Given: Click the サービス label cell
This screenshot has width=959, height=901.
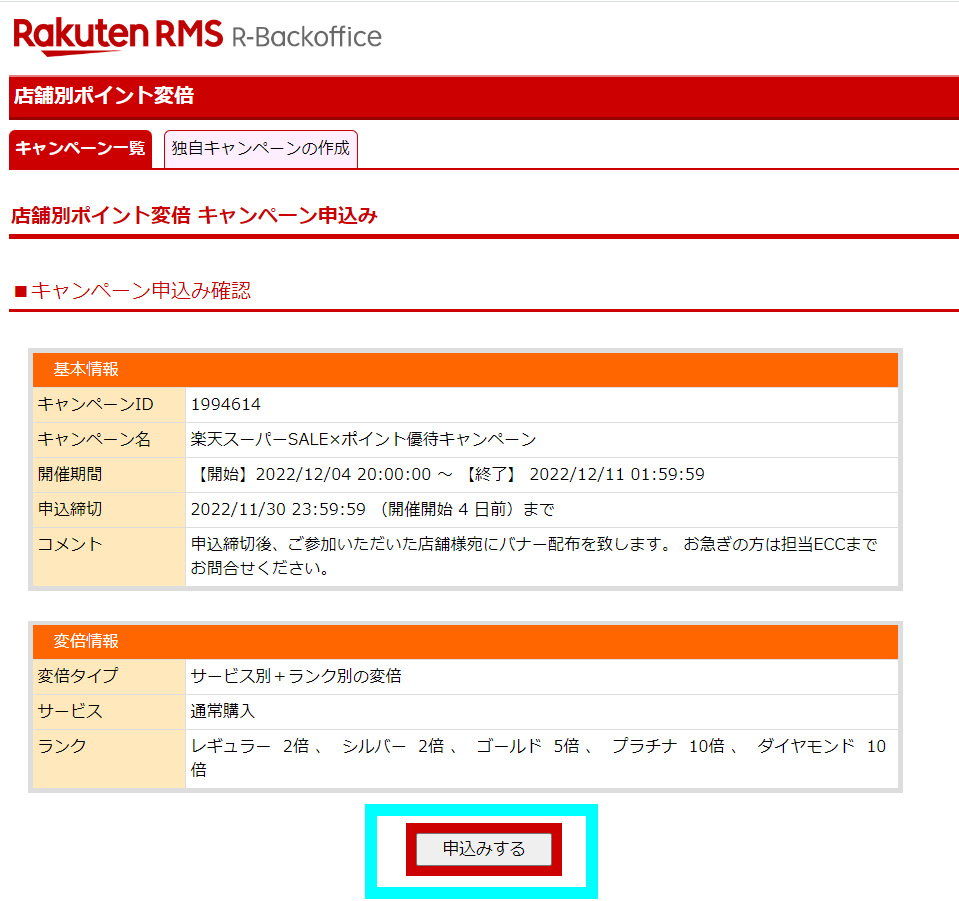Looking at the screenshot, I should (x=109, y=711).
